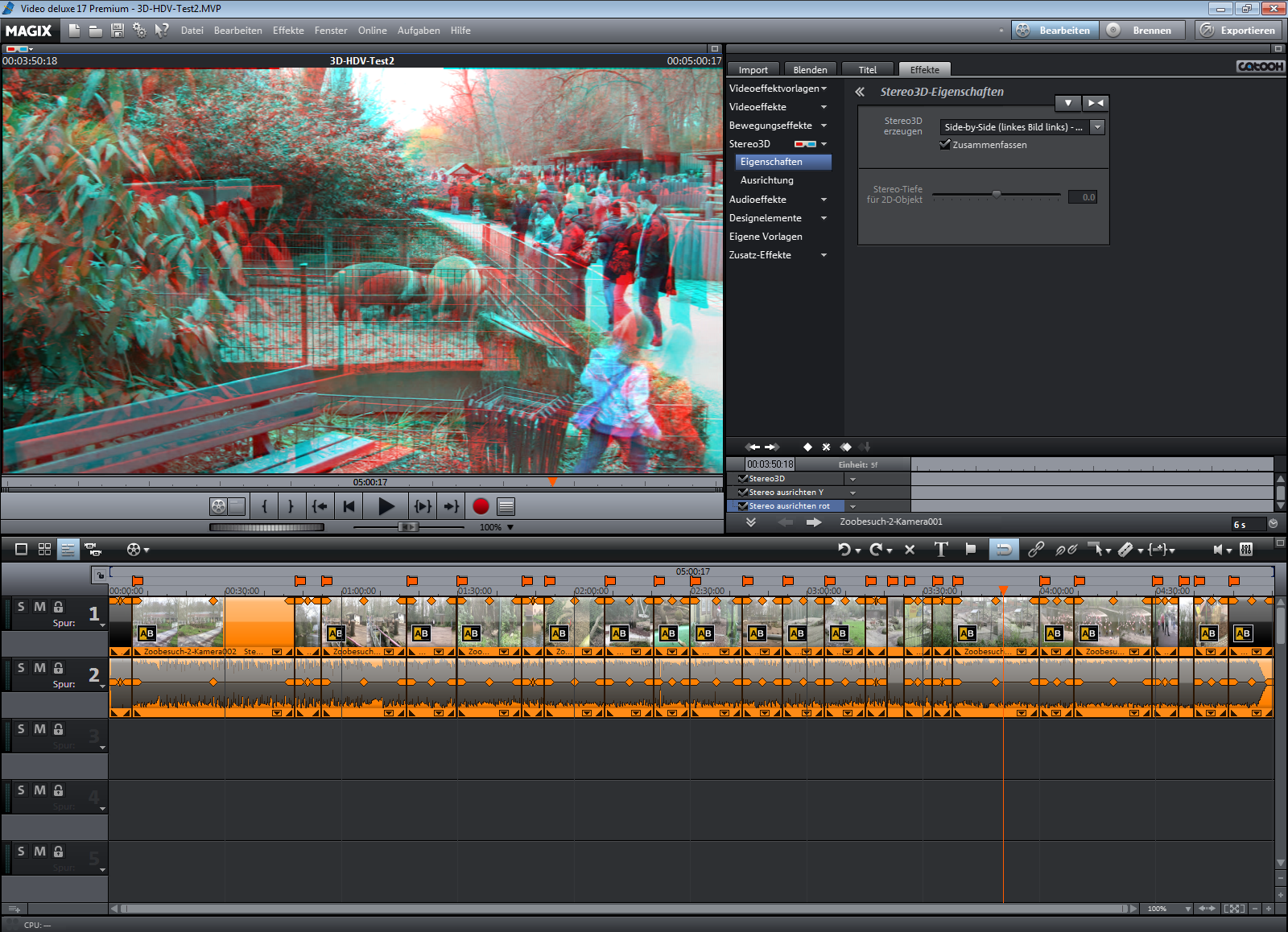Solo track 1
Screen dimensions: 1288x932
pos(21,607)
